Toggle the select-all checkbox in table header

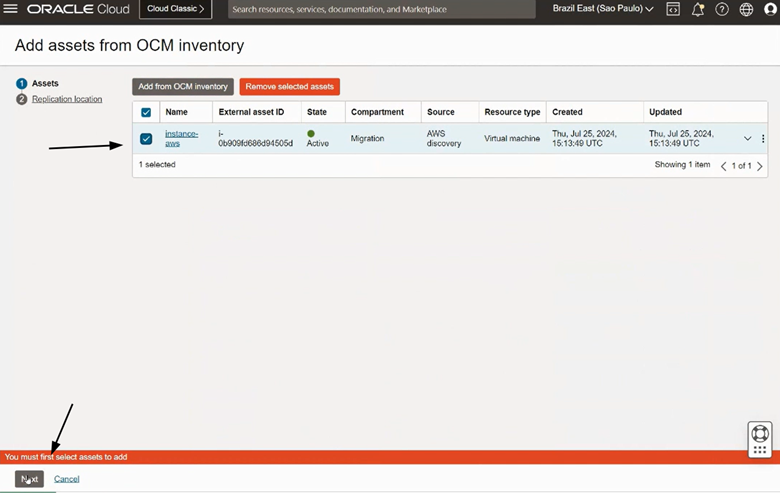tap(146, 112)
